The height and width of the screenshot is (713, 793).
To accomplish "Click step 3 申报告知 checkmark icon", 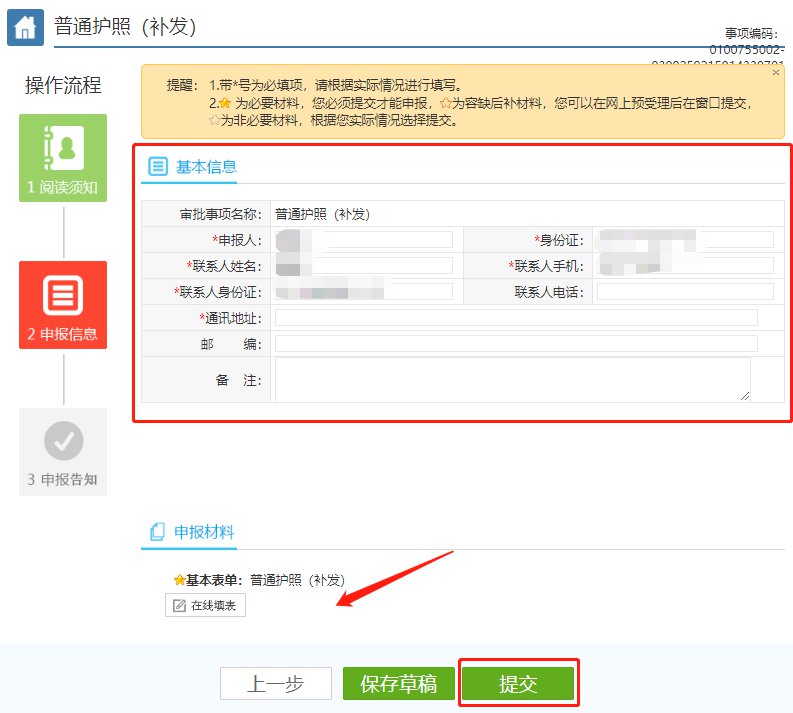I will [63, 440].
